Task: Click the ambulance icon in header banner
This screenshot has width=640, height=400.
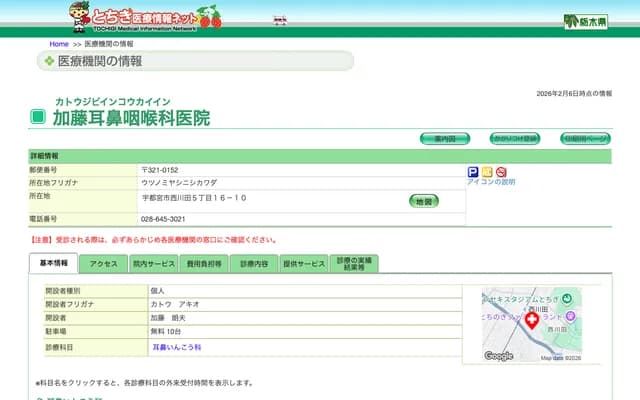Action: [x=281, y=20]
